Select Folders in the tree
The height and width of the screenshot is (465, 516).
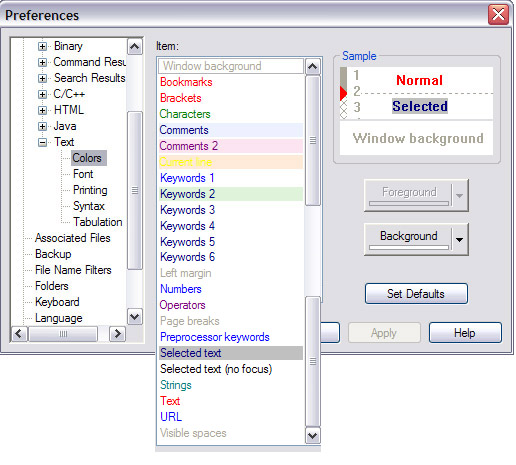pos(52,286)
